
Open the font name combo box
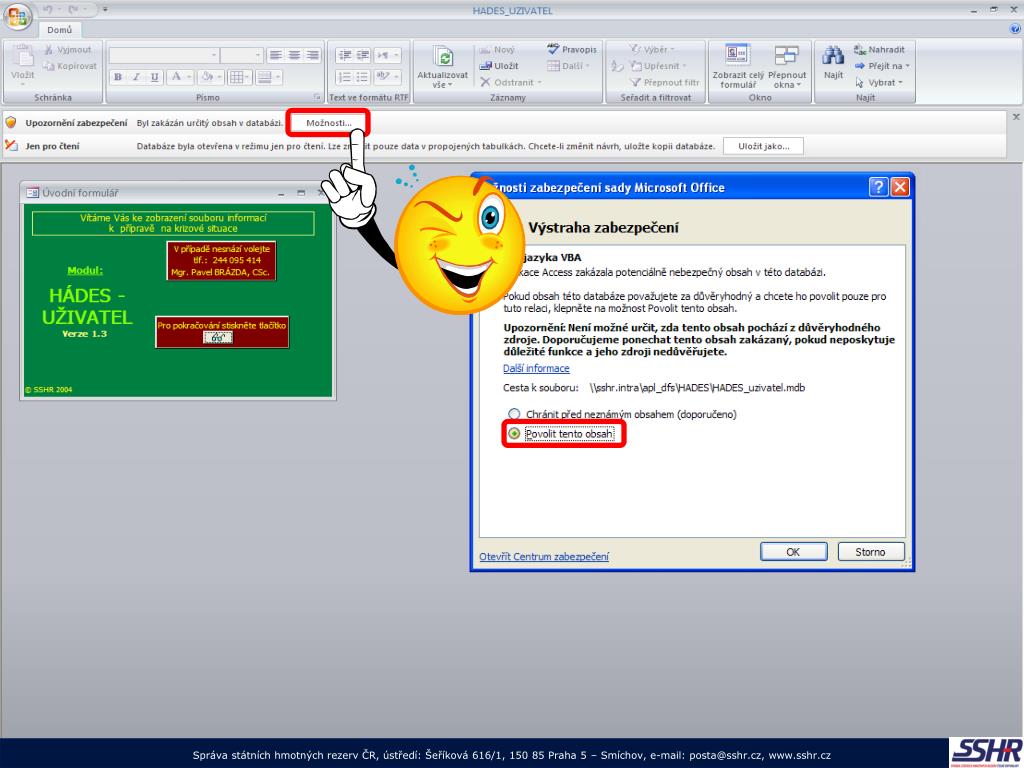(163, 56)
